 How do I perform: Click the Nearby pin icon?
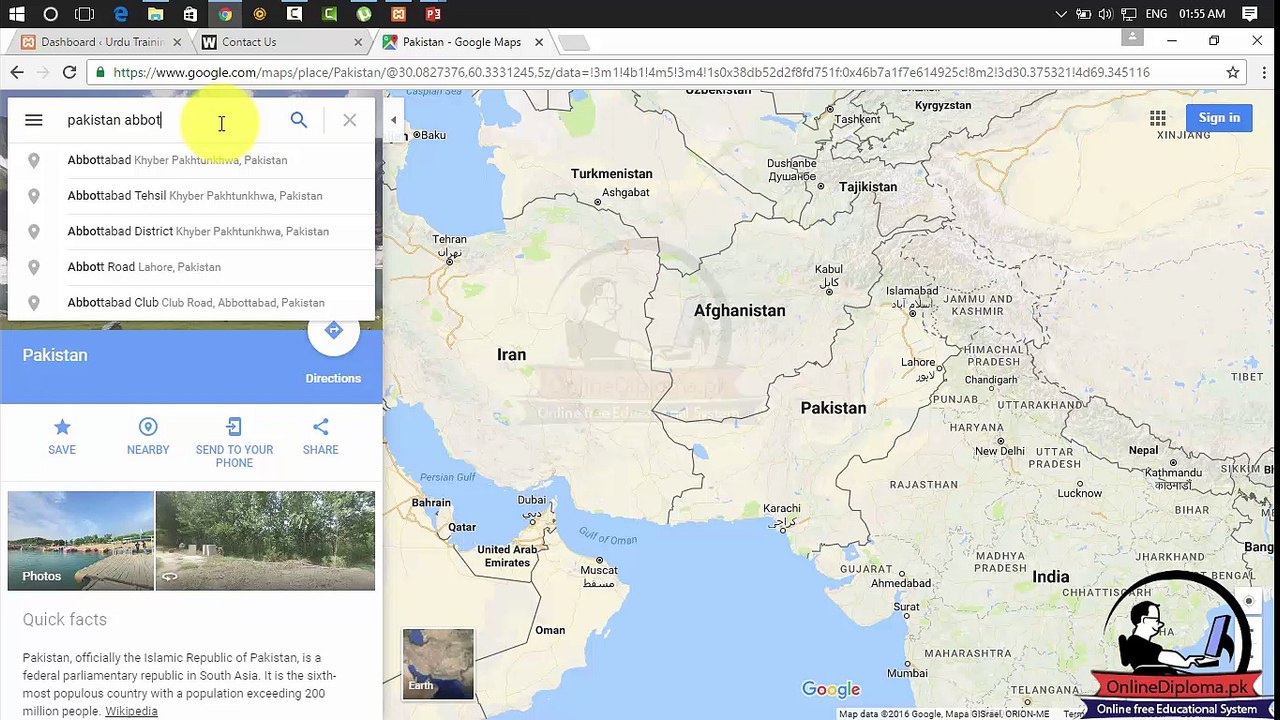148,428
